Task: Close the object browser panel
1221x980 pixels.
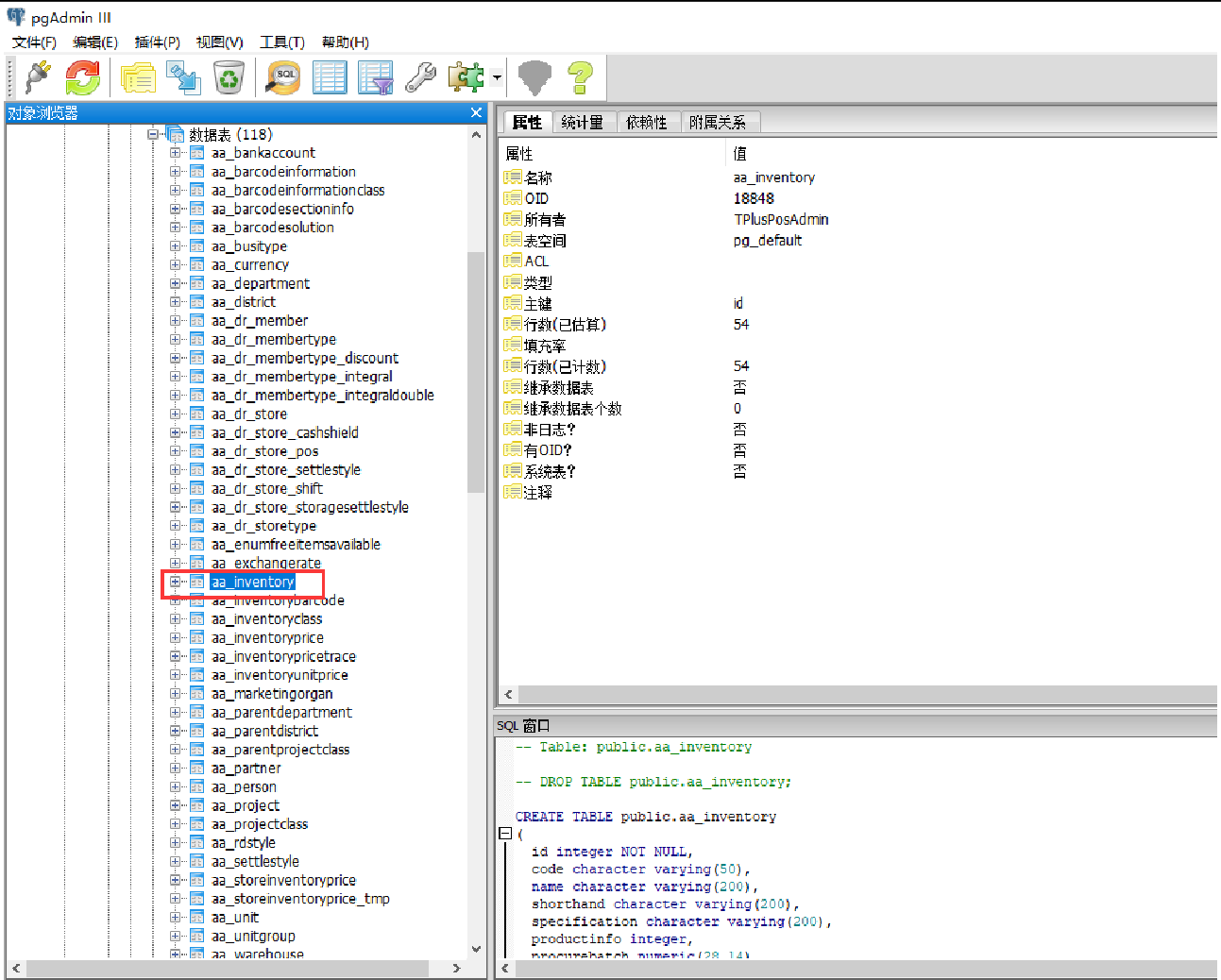Action: [x=476, y=113]
